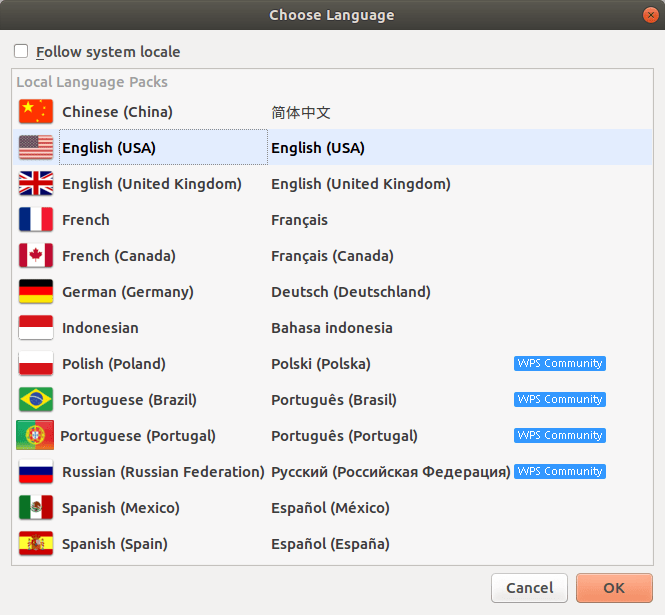Viewport: 665px width, 615px height.
Task: Select the United Kingdom flag icon
Action: (x=36, y=183)
